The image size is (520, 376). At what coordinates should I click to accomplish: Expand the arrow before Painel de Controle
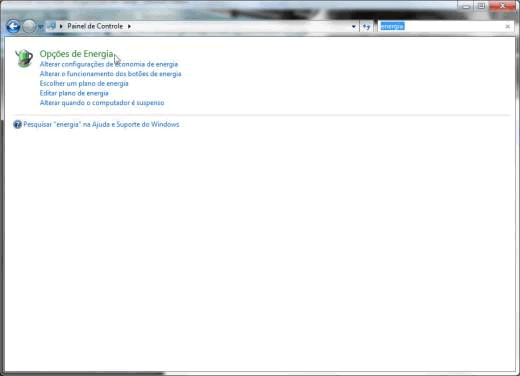click(61, 26)
